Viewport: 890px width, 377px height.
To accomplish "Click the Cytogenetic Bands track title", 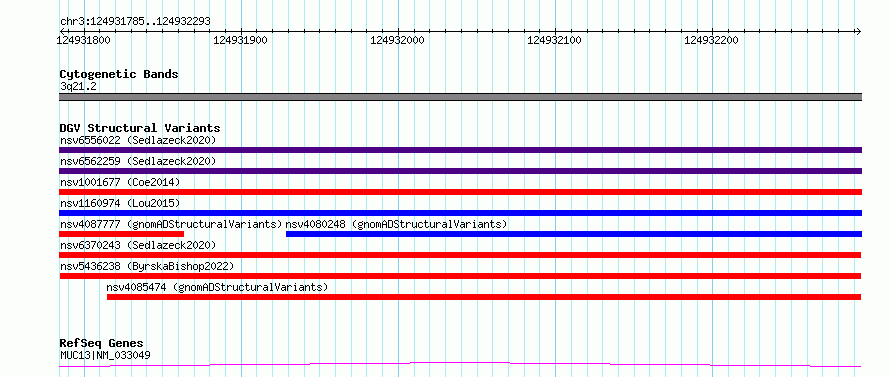I will click(119, 74).
